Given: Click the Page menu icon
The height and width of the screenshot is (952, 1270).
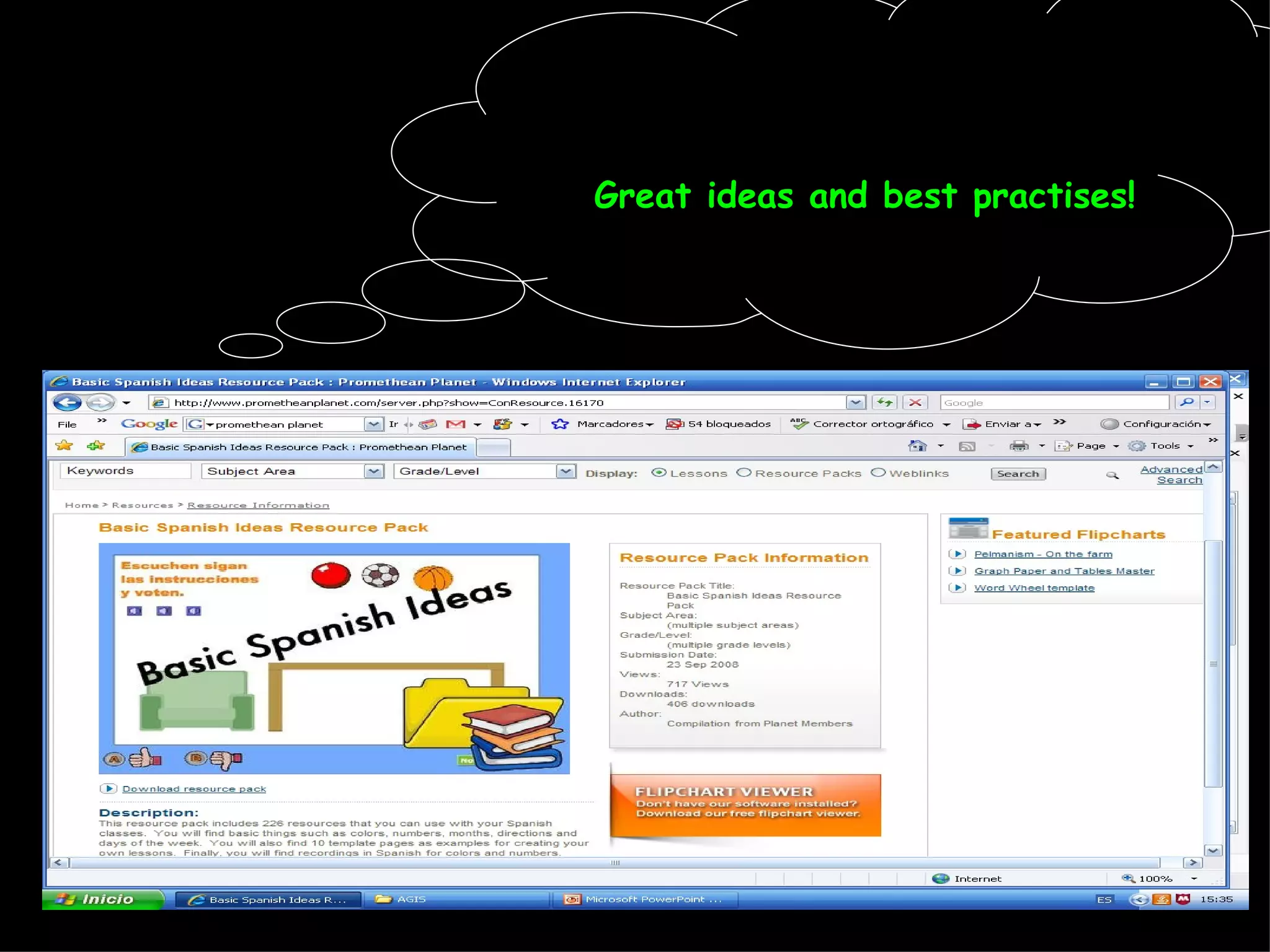Looking at the screenshot, I should (1064, 446).
